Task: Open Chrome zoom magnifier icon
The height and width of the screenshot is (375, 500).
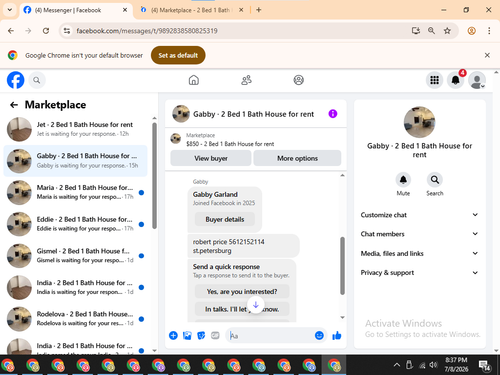Action: coord(431,31)
